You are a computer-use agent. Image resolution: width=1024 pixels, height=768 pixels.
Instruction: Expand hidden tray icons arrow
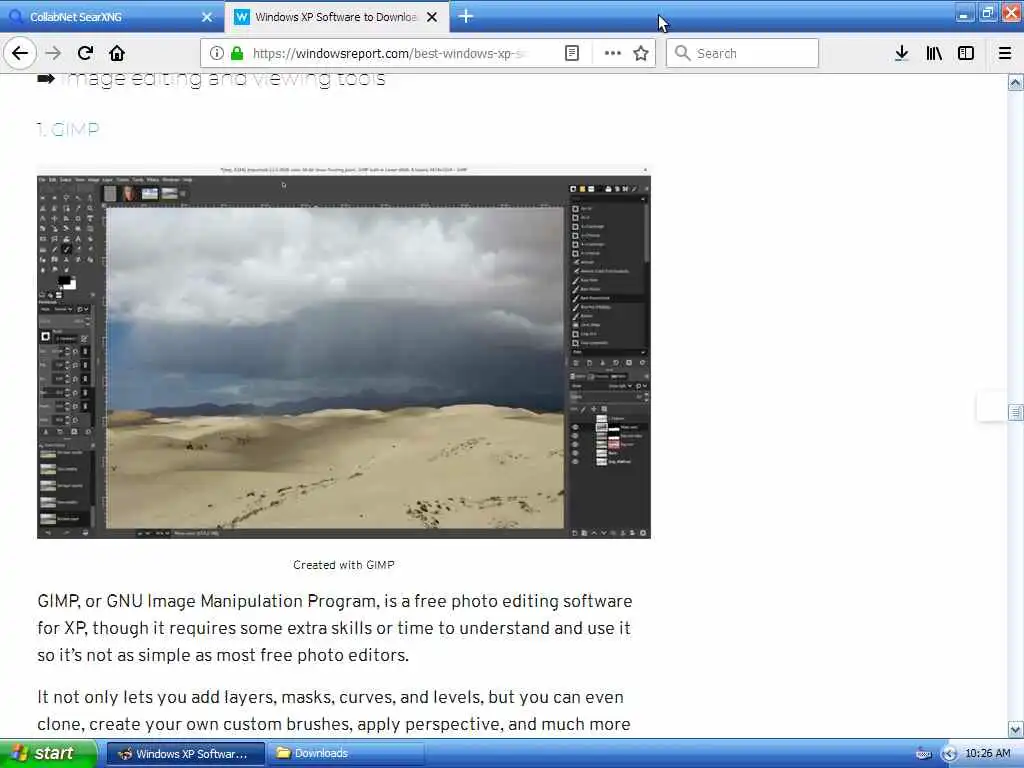point(949,754)
